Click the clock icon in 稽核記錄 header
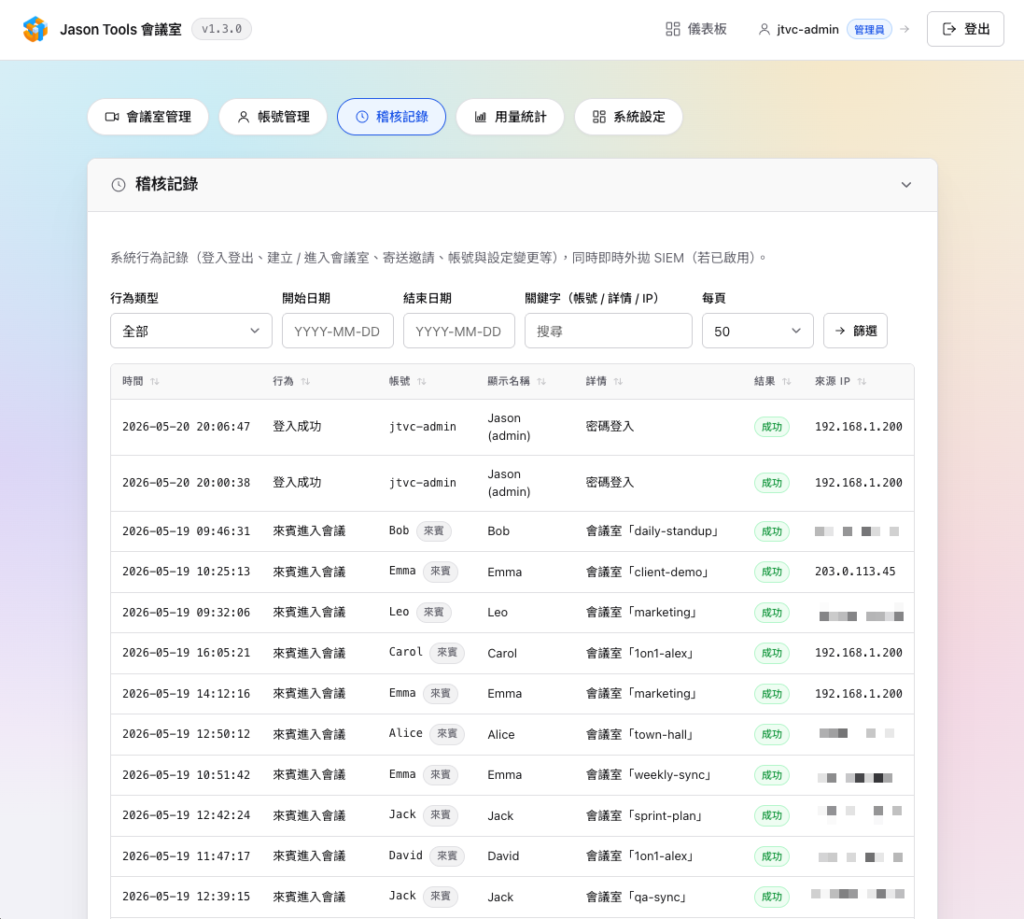The image size is (1024, 919). (x=118, y=185)
